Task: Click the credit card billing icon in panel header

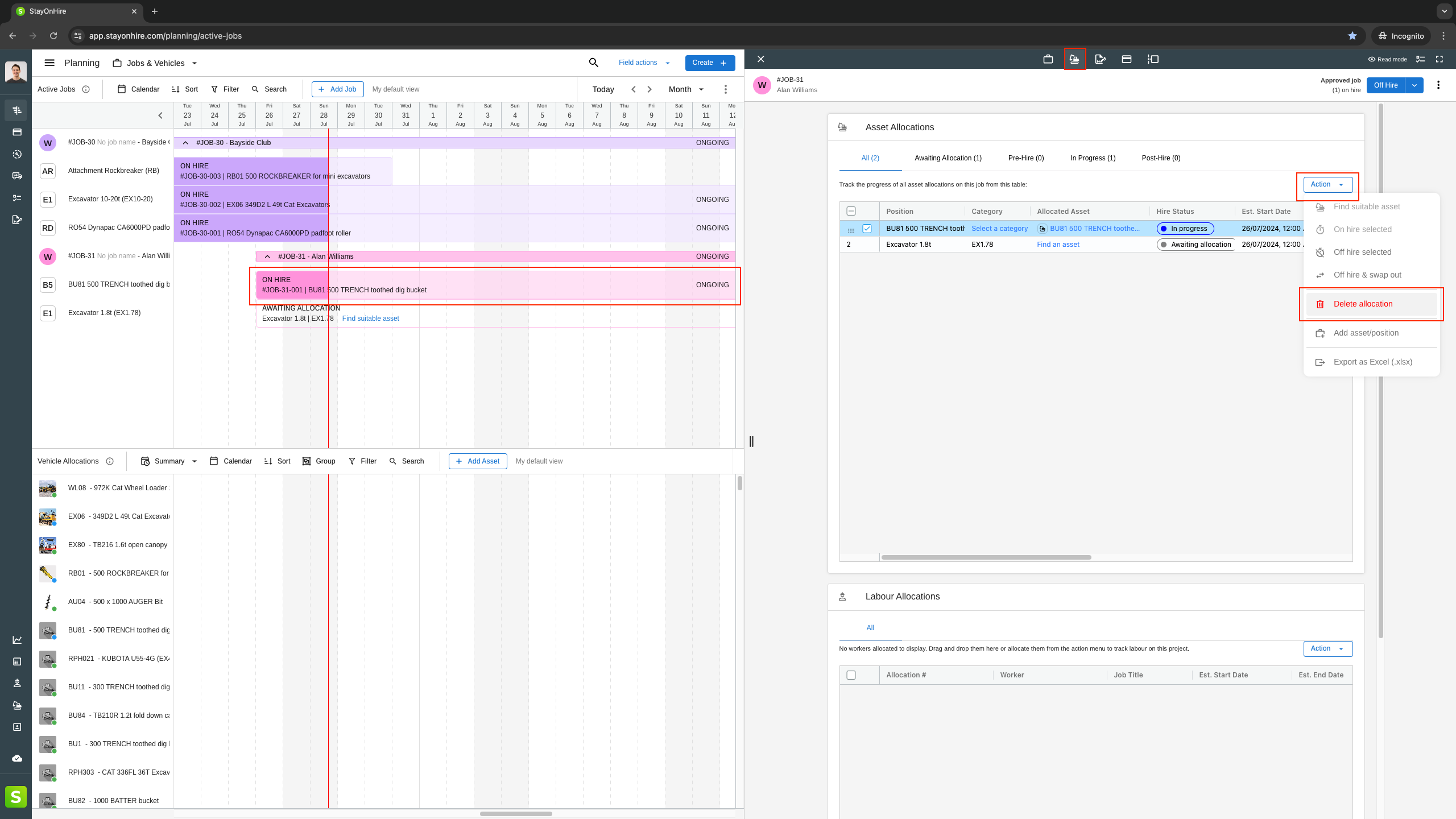Action: click(1126, 59)
